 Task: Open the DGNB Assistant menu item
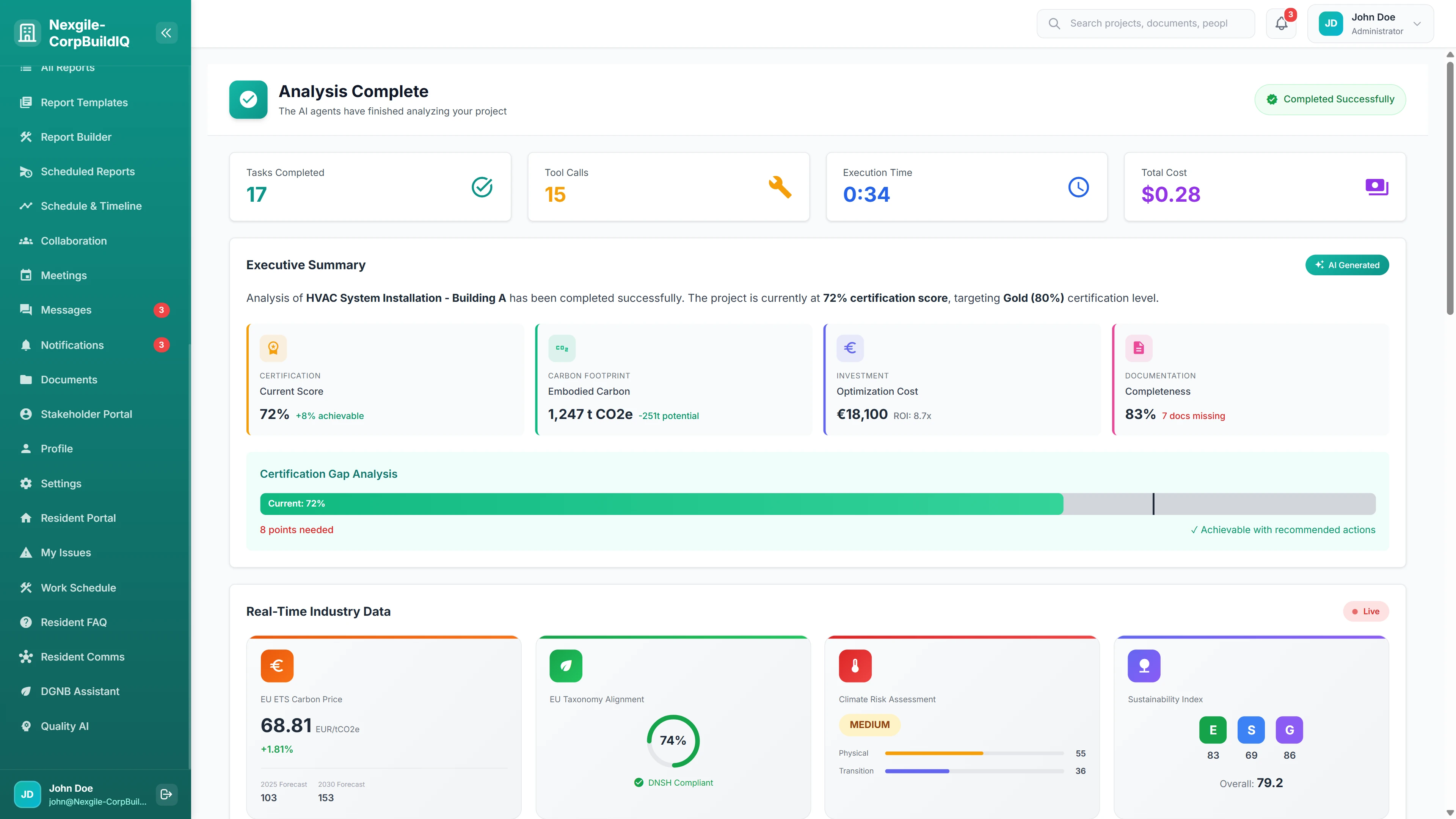[x=80, y=691]
